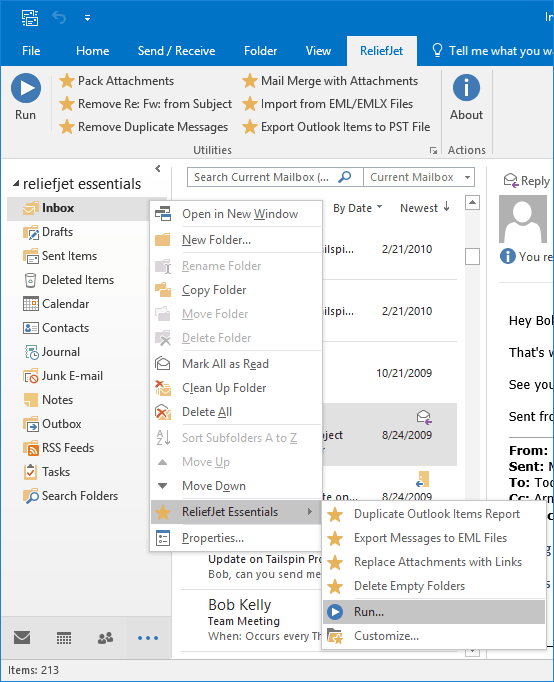Select the Inbox folder

(x=78, y=208)
